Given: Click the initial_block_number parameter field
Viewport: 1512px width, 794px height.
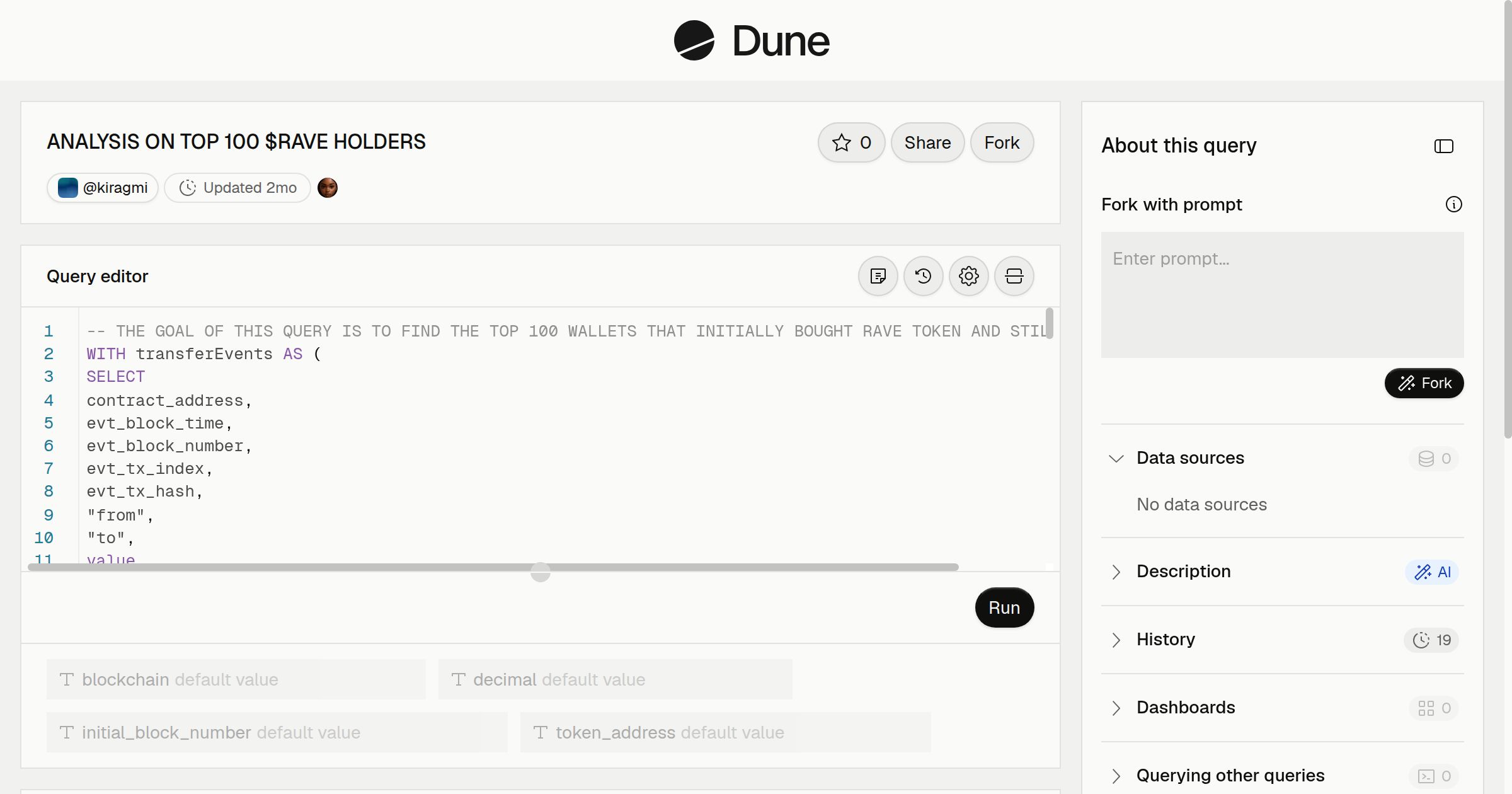Looking at the screenshot, I should (277, 732).
